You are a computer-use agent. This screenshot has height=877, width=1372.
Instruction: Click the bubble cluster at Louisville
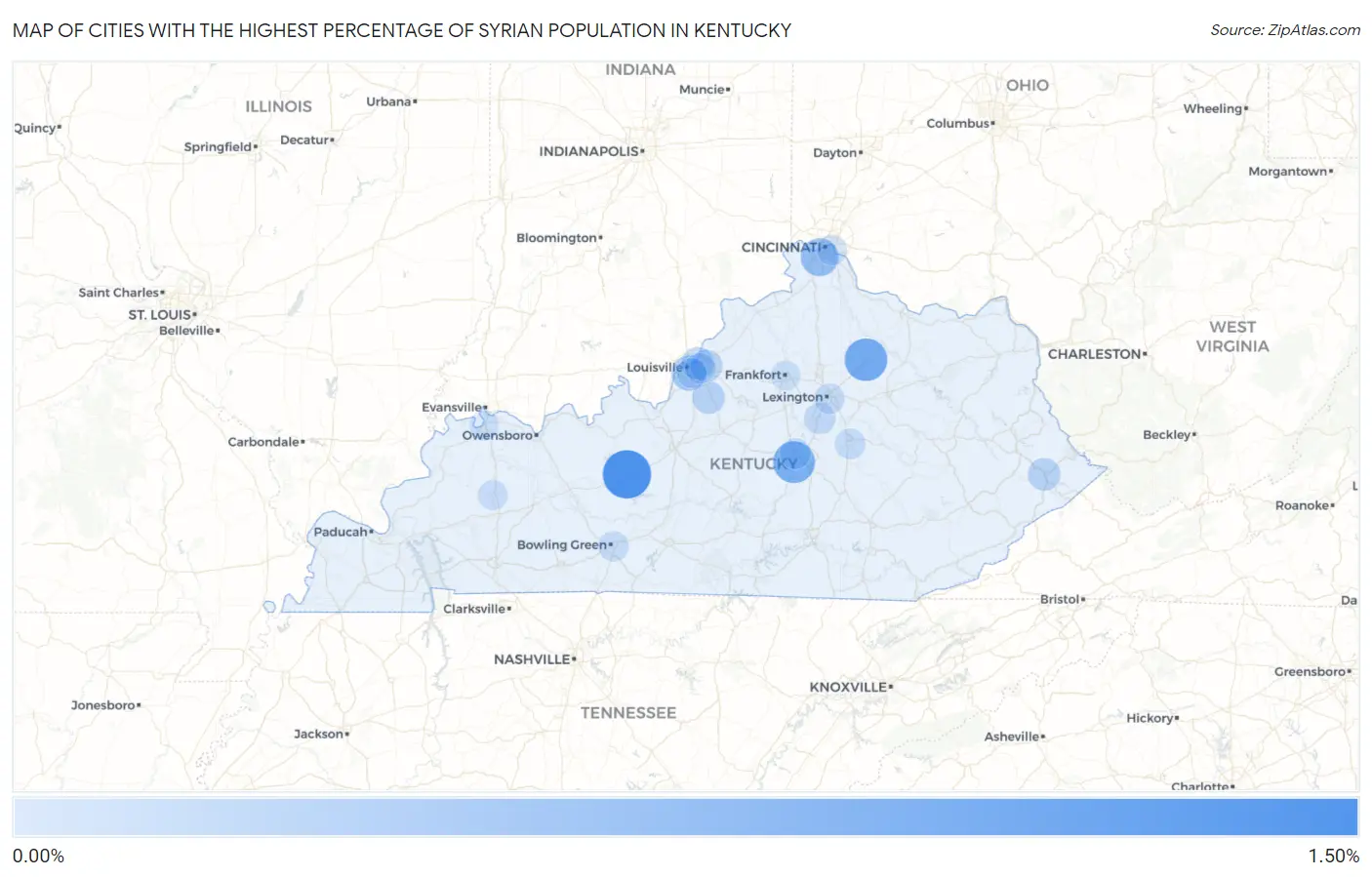coord(695,370)
